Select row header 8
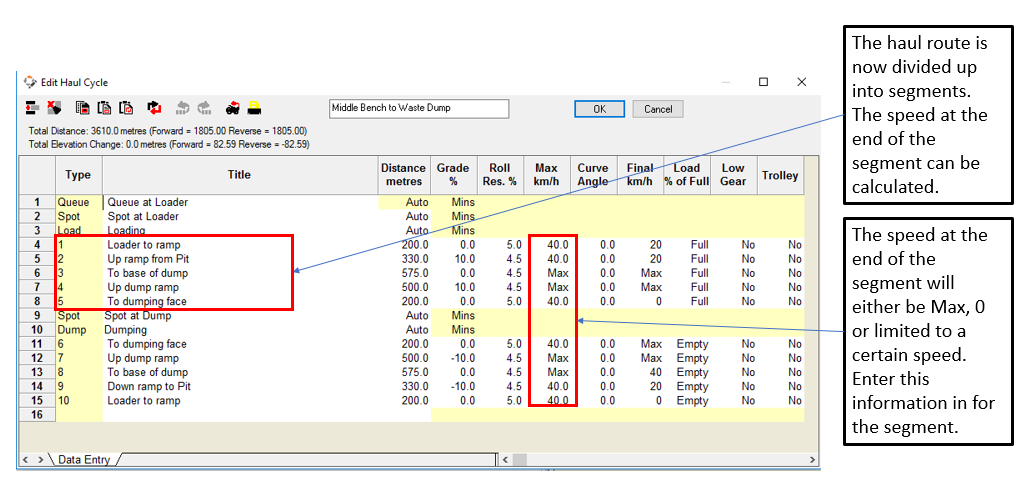 37,301
